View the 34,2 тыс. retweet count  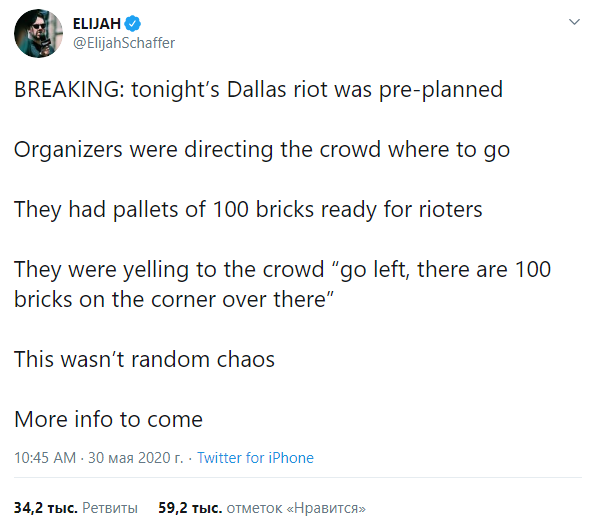(46, 508)
